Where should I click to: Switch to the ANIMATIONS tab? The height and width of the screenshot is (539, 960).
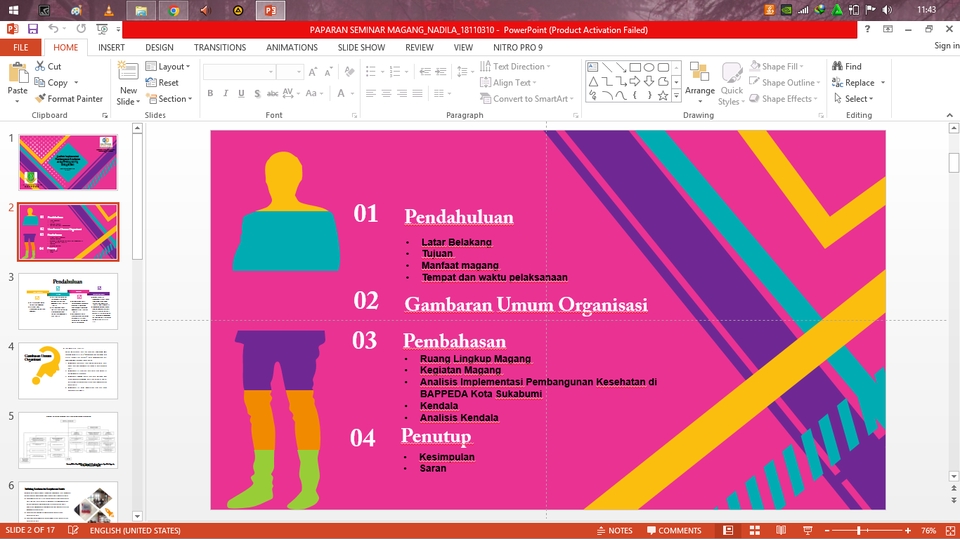point(292,47)
